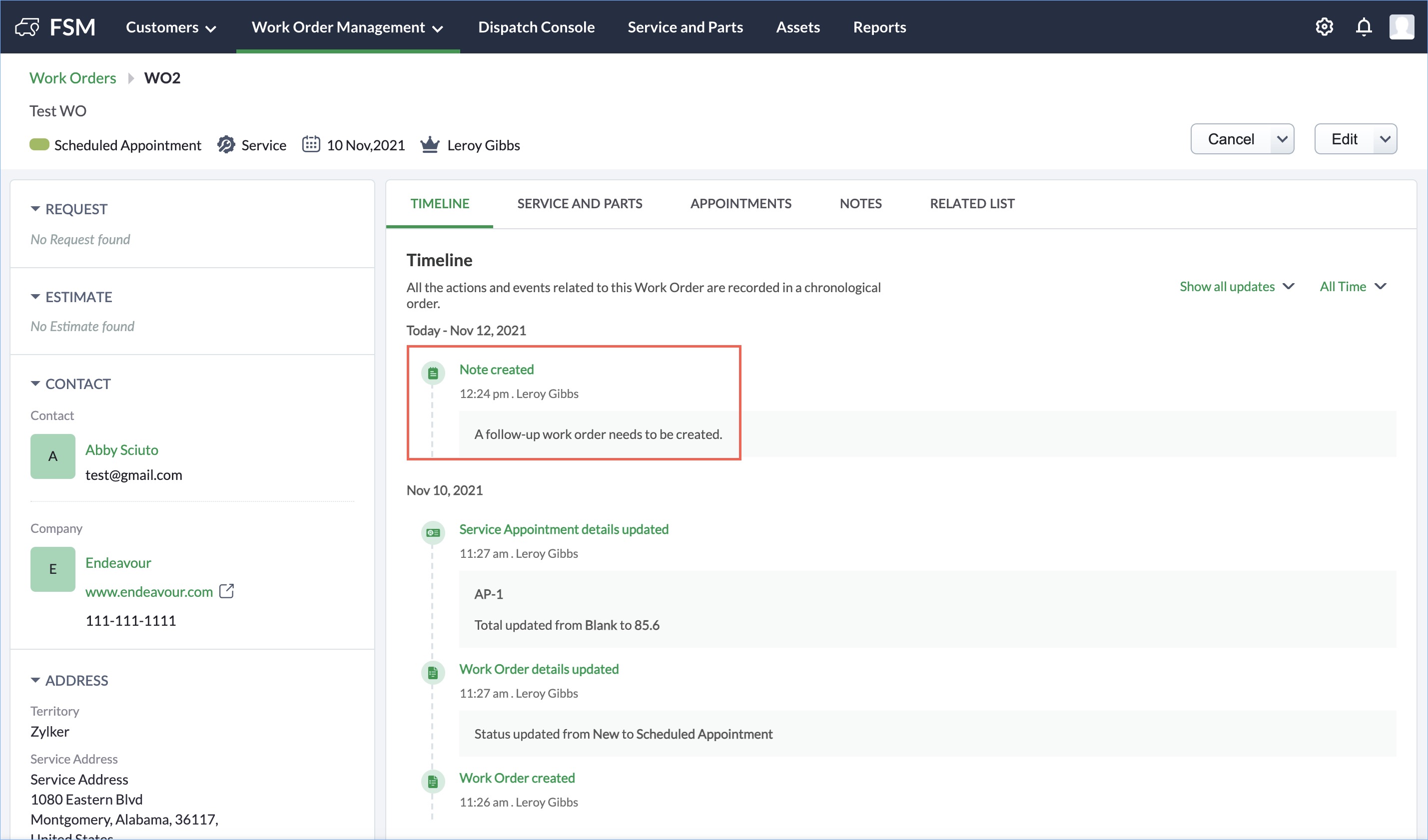This screenshot has height=840, width=1428.
Task: Open the Dispatch Console menu item
Action: pos(536,27)
